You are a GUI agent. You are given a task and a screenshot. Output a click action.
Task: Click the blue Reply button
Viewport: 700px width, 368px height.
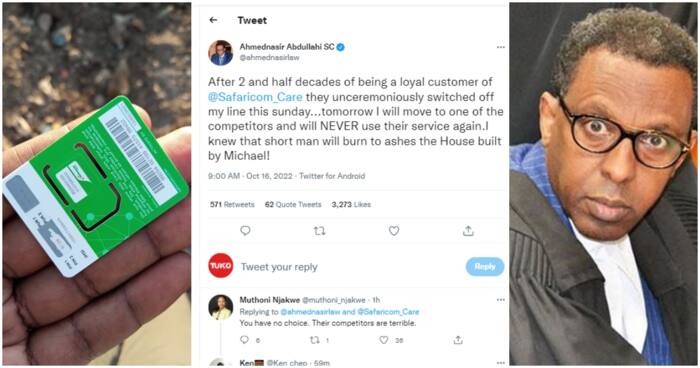pyautogui.click(x=485, y=267)
